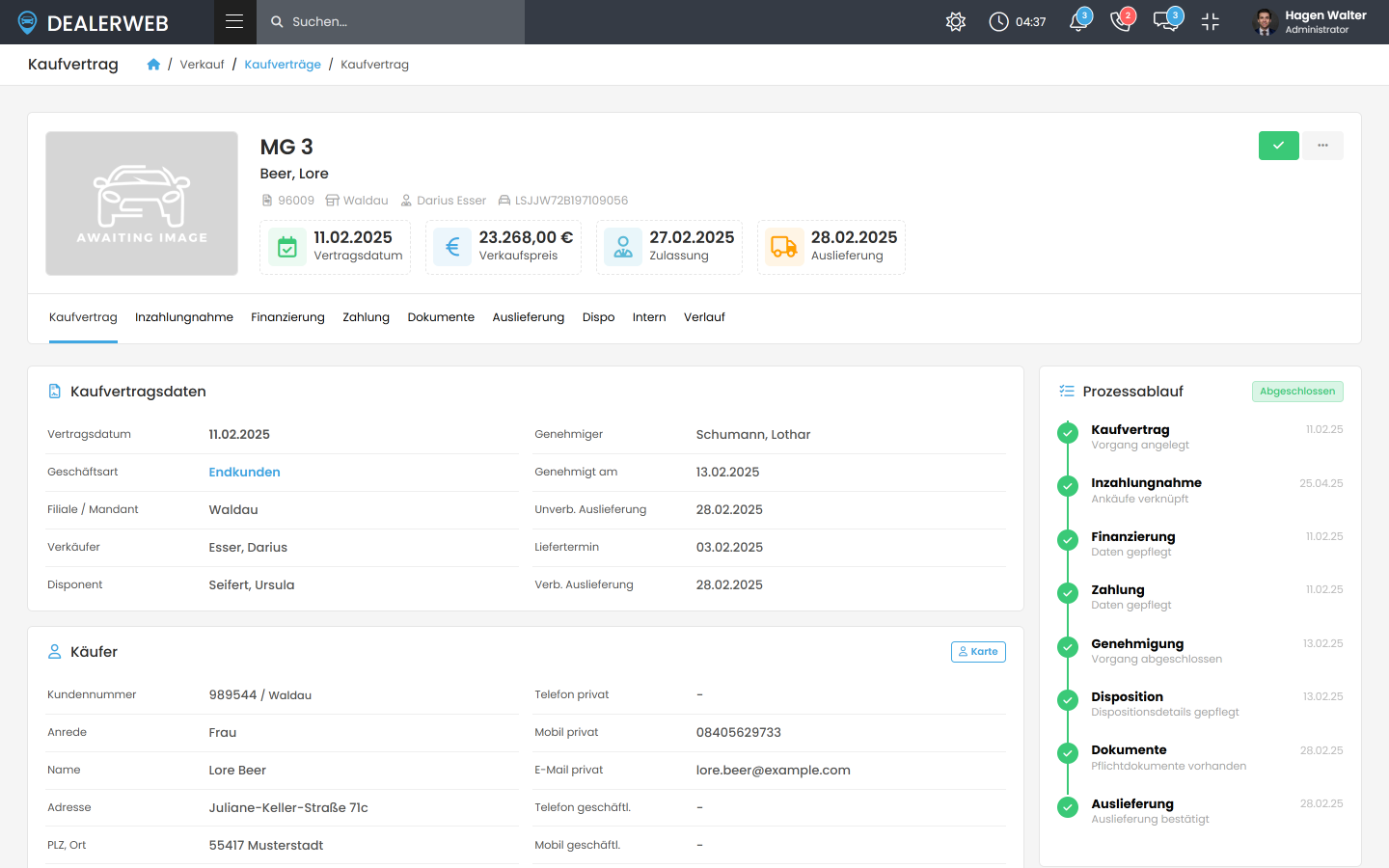This screenshot has height=868, width=1389.
Task: Click the calendar Vertragsdatum icon
Action: click(287, 247)
